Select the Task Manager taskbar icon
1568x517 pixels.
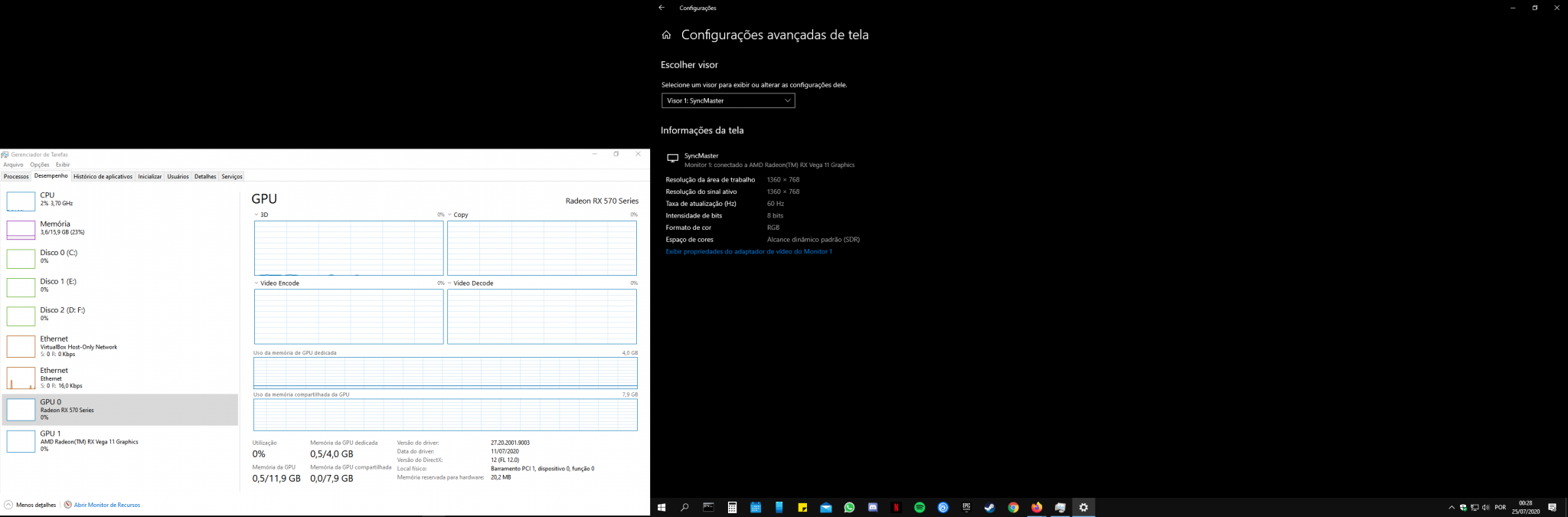[1060, 507]
